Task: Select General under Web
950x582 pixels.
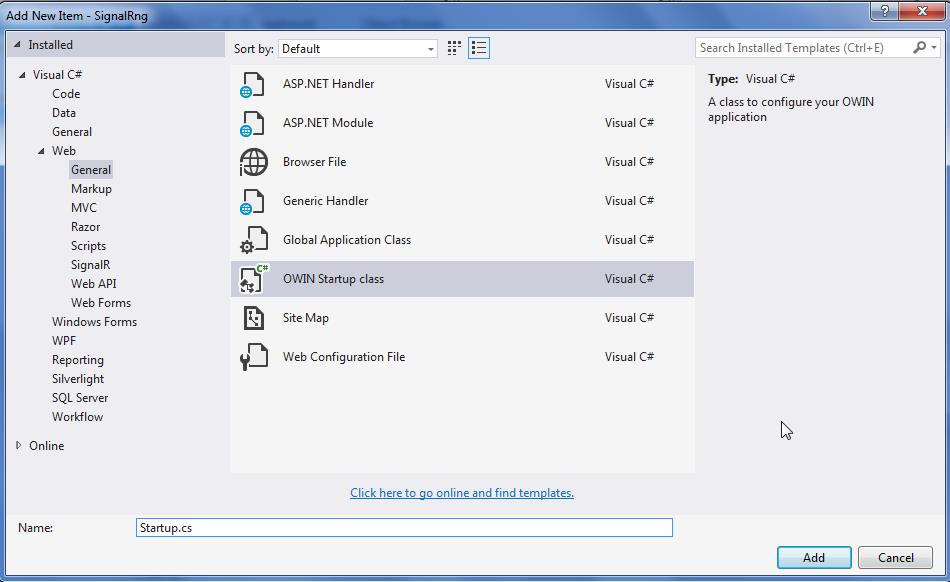Action: click(91, 170)
